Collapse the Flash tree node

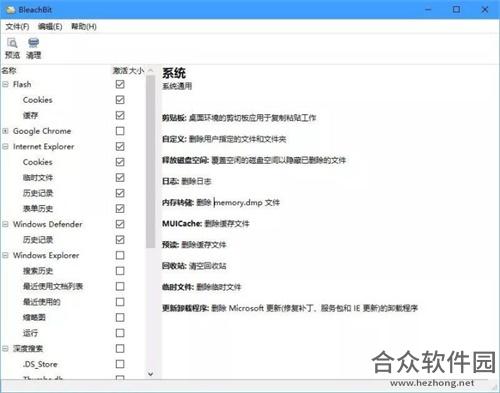pyautogui.click(x=5, y=84)
